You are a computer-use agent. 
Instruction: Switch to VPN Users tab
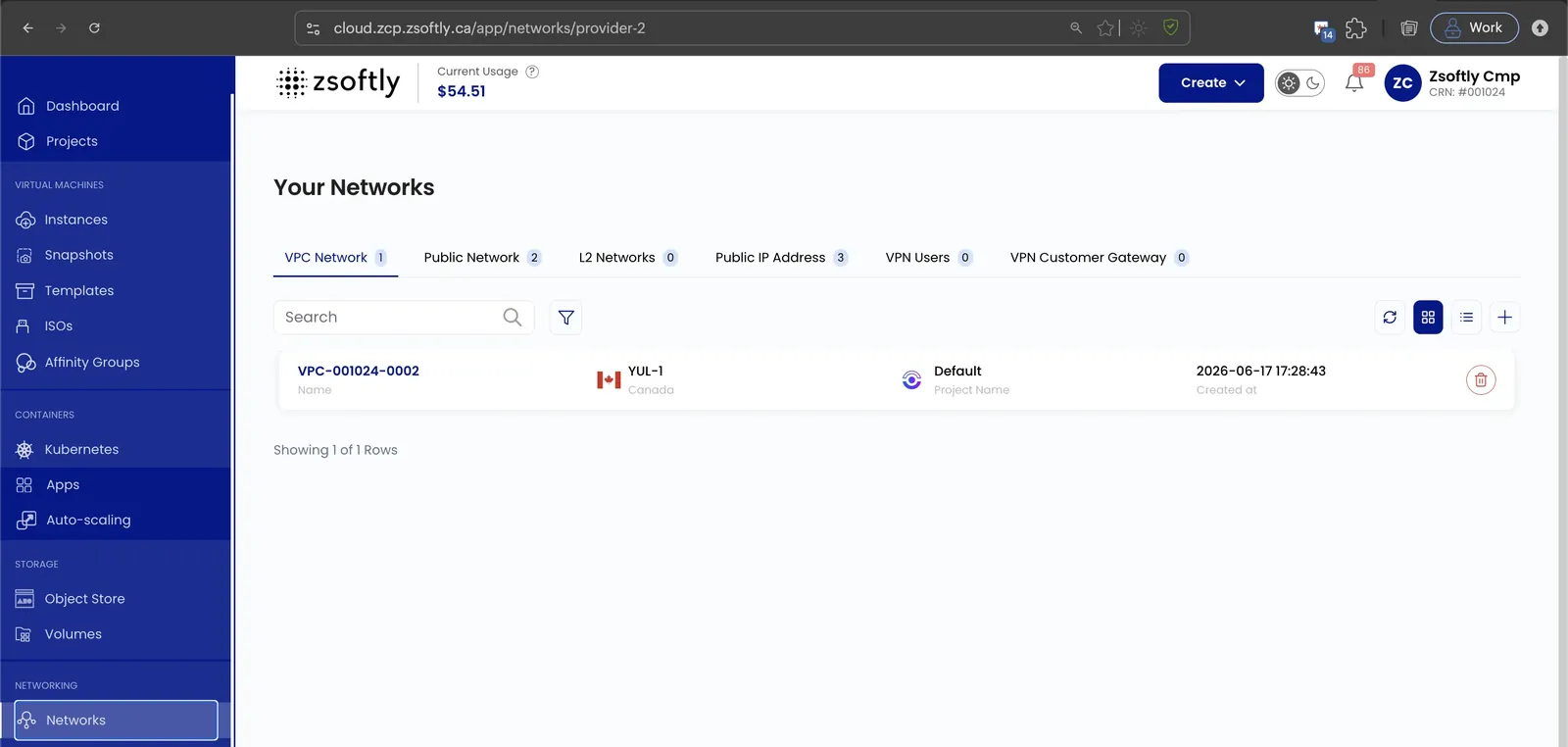929,258
